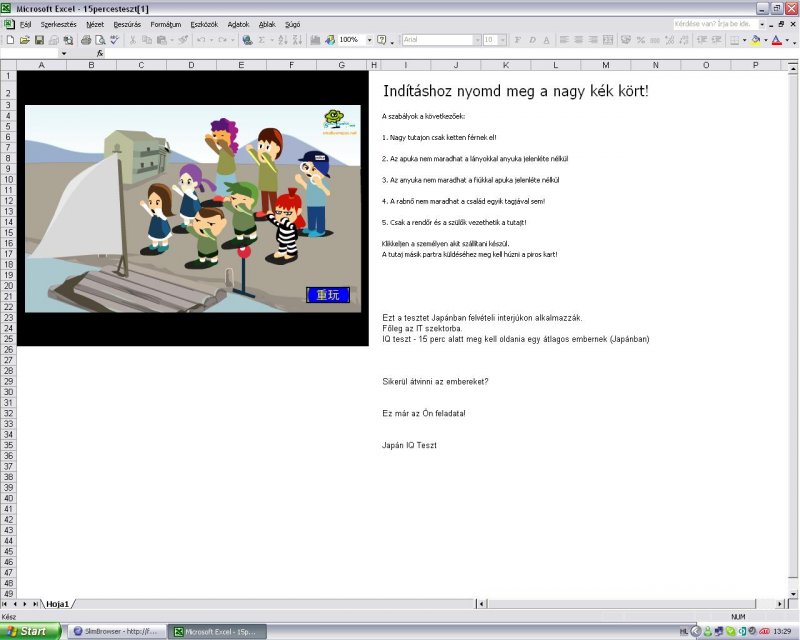
Task: Toggle bold formatting (F icon)
Action: click(x=517, y=40)
